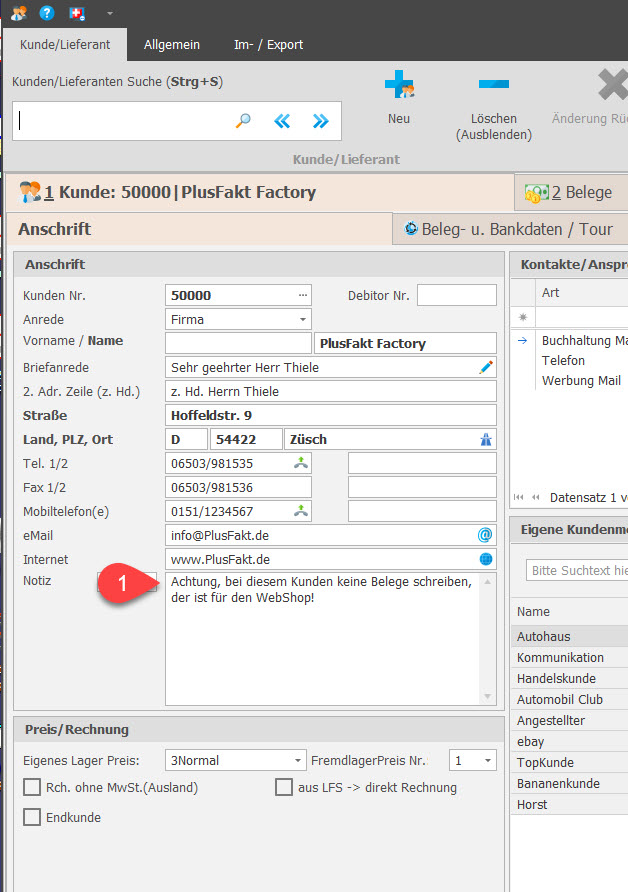Go to previous page contact navigator icon
The image size is (628, 892).
click(x=535, y=497)
